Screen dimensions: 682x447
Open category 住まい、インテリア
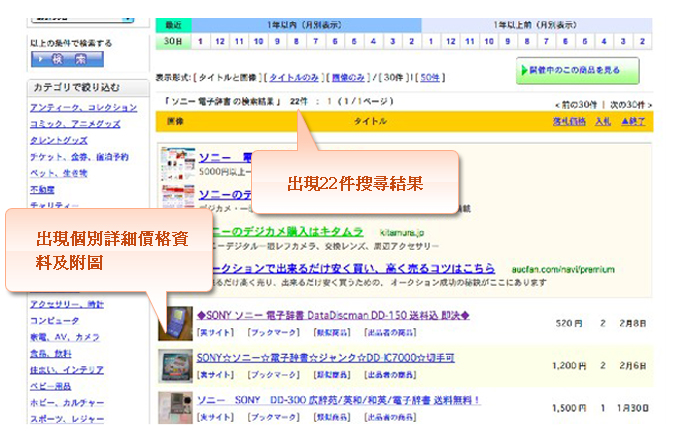tap(67, 370)
